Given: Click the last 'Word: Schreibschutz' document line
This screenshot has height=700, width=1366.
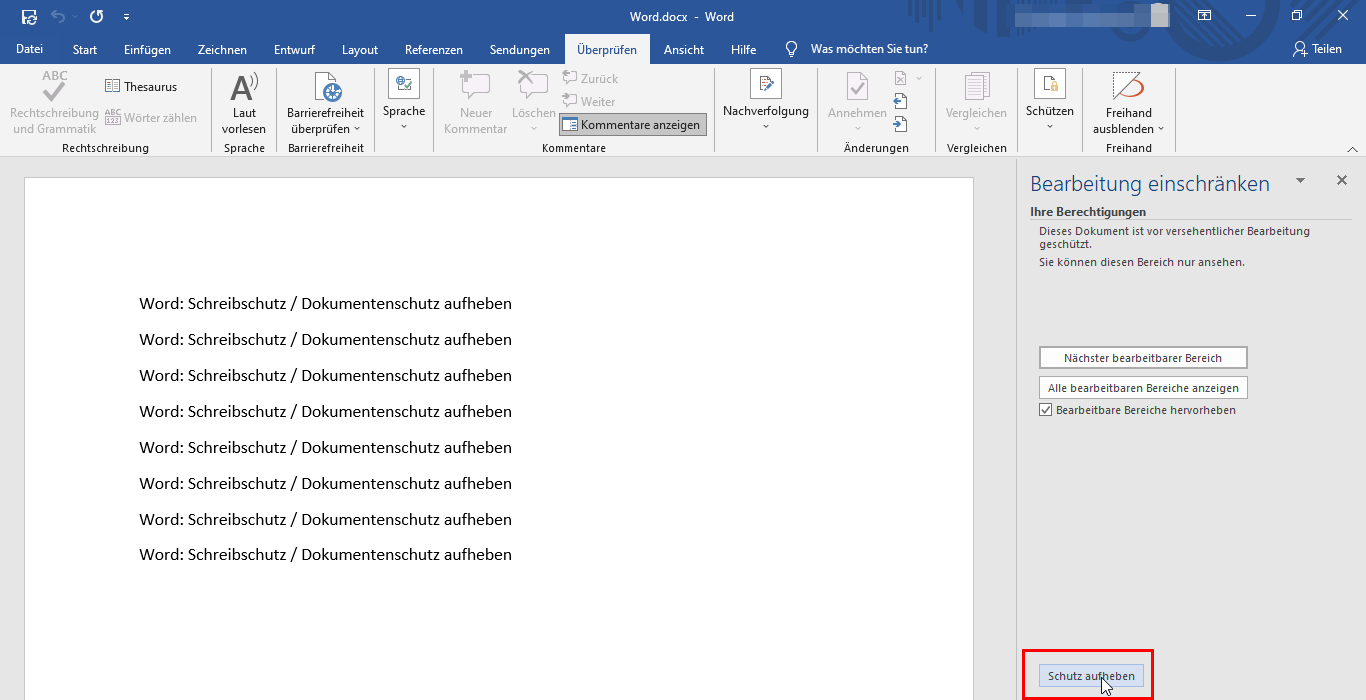Looking at the screenshot, I should pos(326,555).
